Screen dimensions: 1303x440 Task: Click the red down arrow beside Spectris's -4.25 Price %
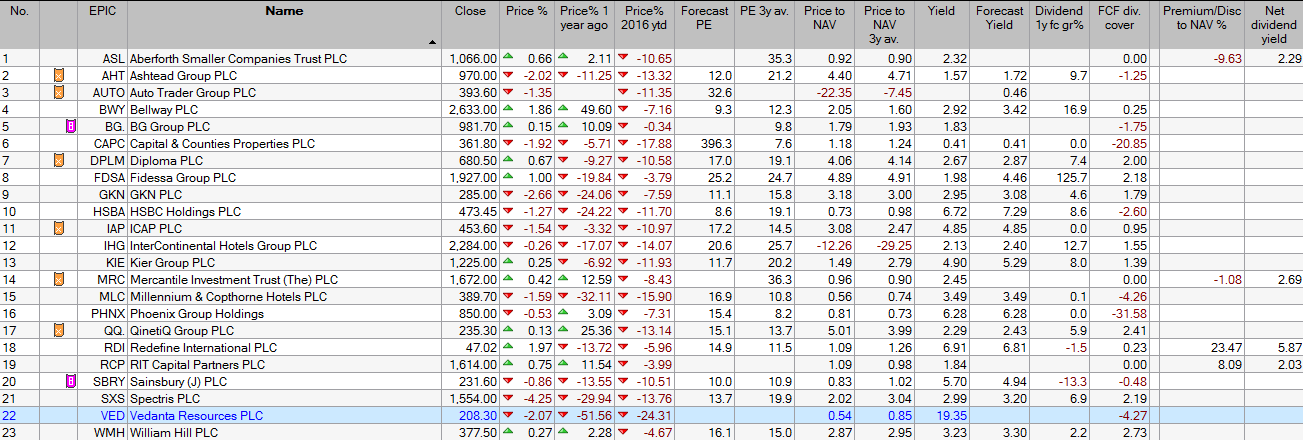(509, 398)
